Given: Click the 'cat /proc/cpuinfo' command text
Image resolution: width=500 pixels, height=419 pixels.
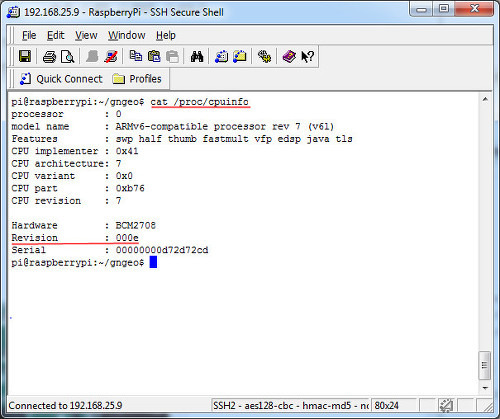Looking at the screenshot, I should click(x=199, y=102).
